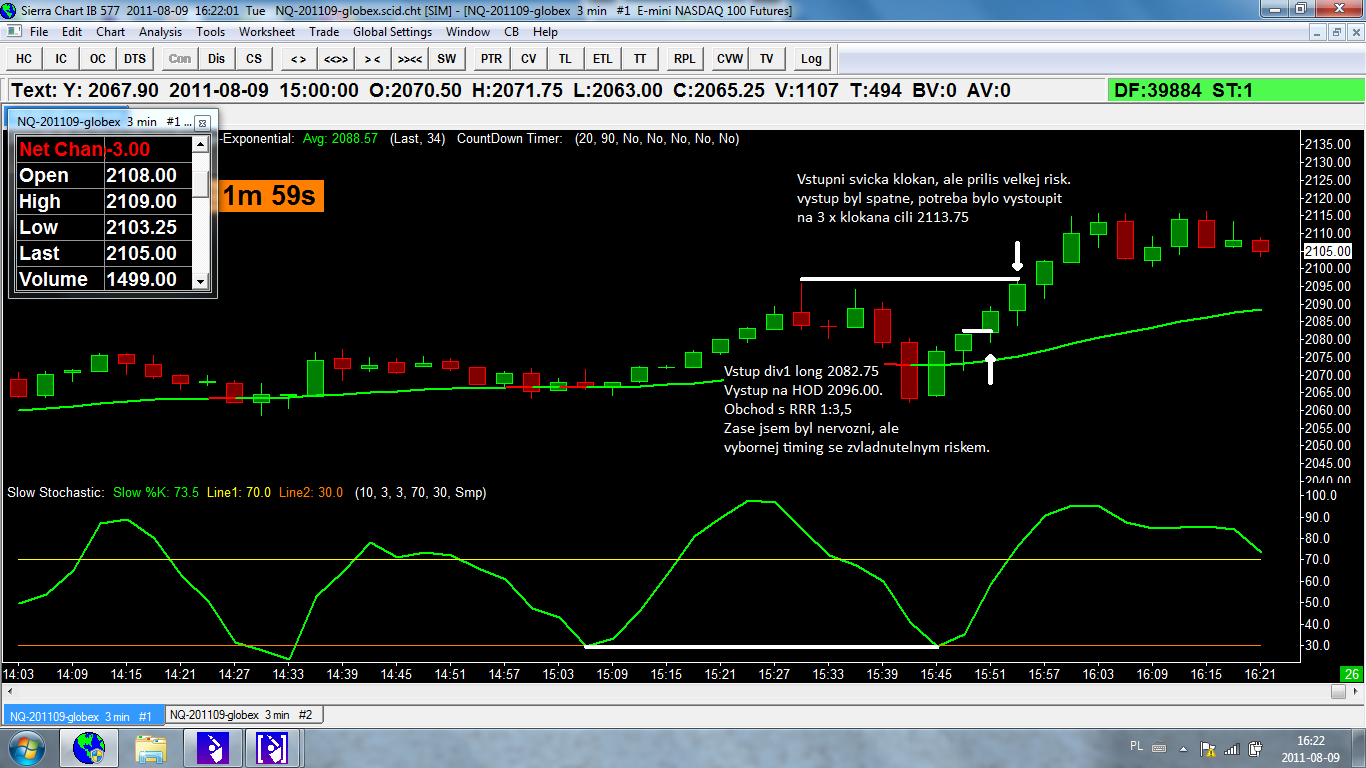The height and width of the screenshot is (768, 1366).
Task: Click the DF:39884 ST:1 status box
Action: [1235, 90]
